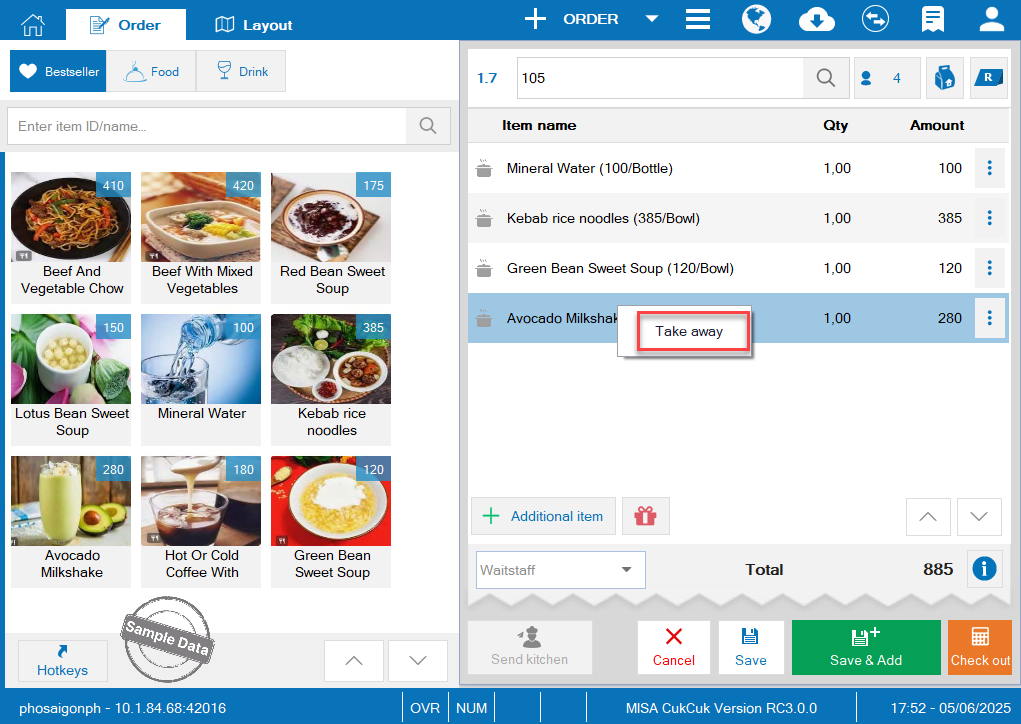This screenshot has height=724, width=1021.
Task: Click the Amount column header
Action: (936, 125)
